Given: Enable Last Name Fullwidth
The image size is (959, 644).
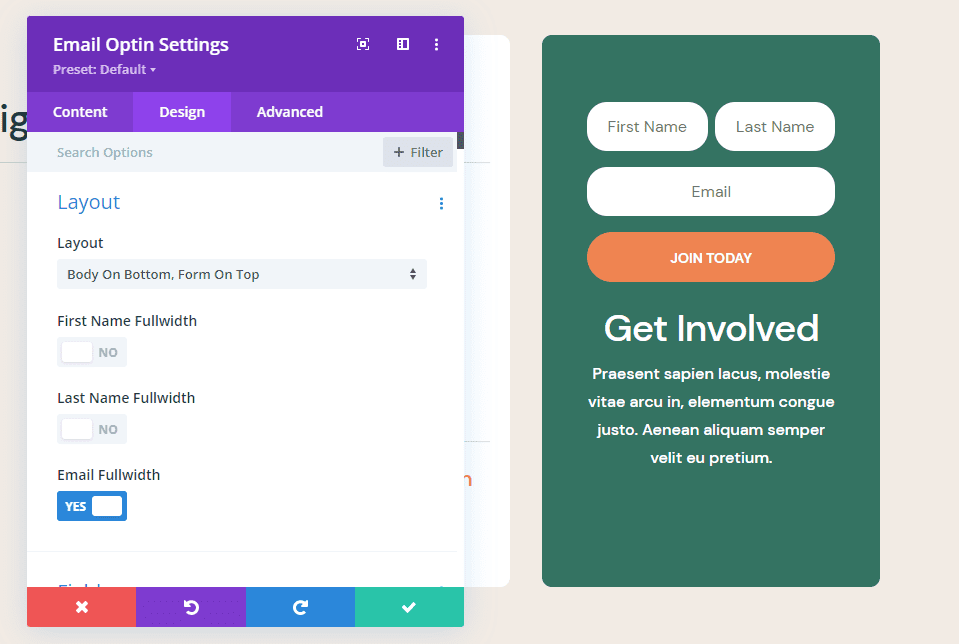Looking at the screenshot, I should 91,428.
